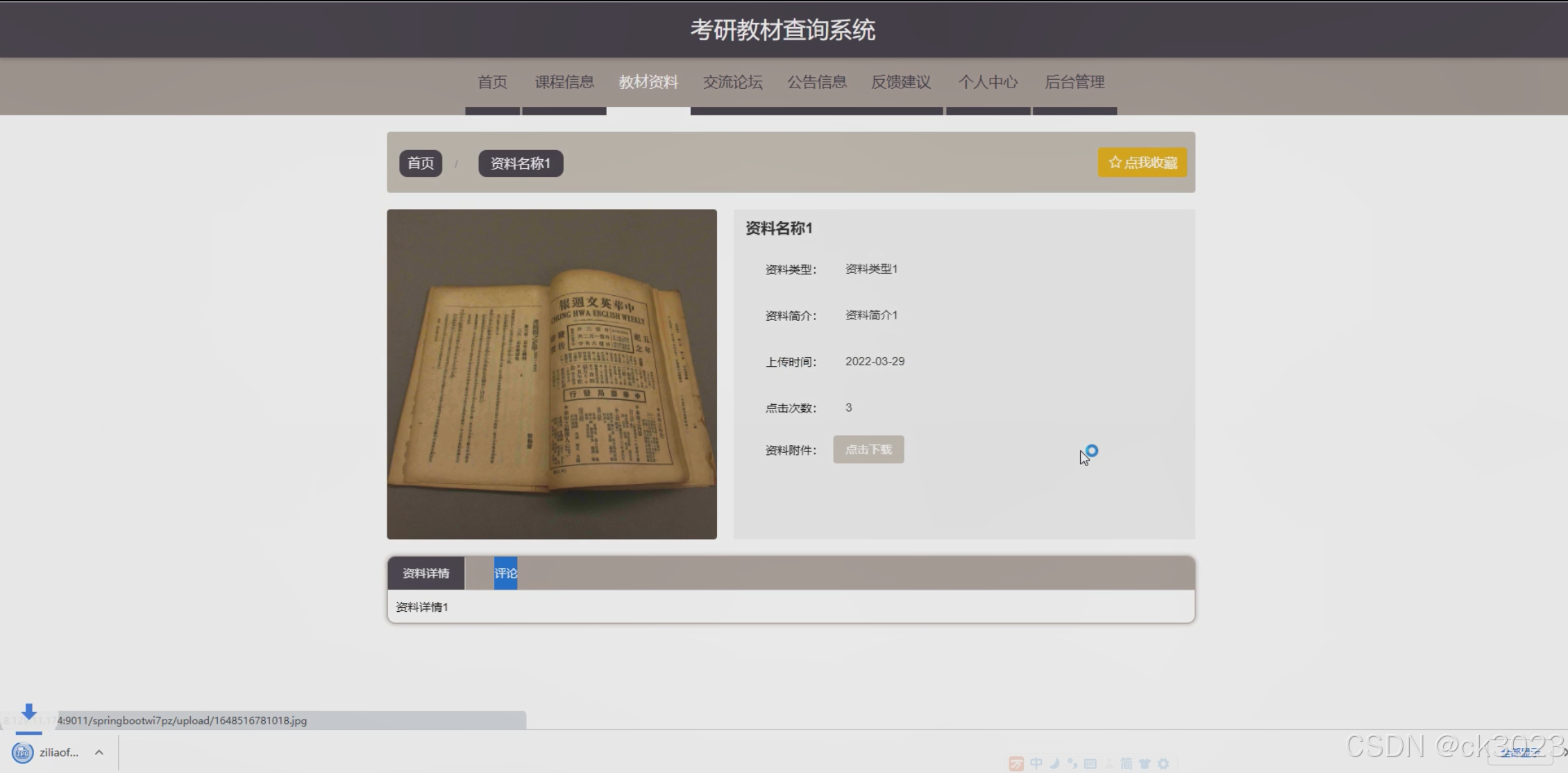1568x773 pixels.
Task: Toggle the IME 中 Chinese/English mode
Action: [x=1036, y=764]
